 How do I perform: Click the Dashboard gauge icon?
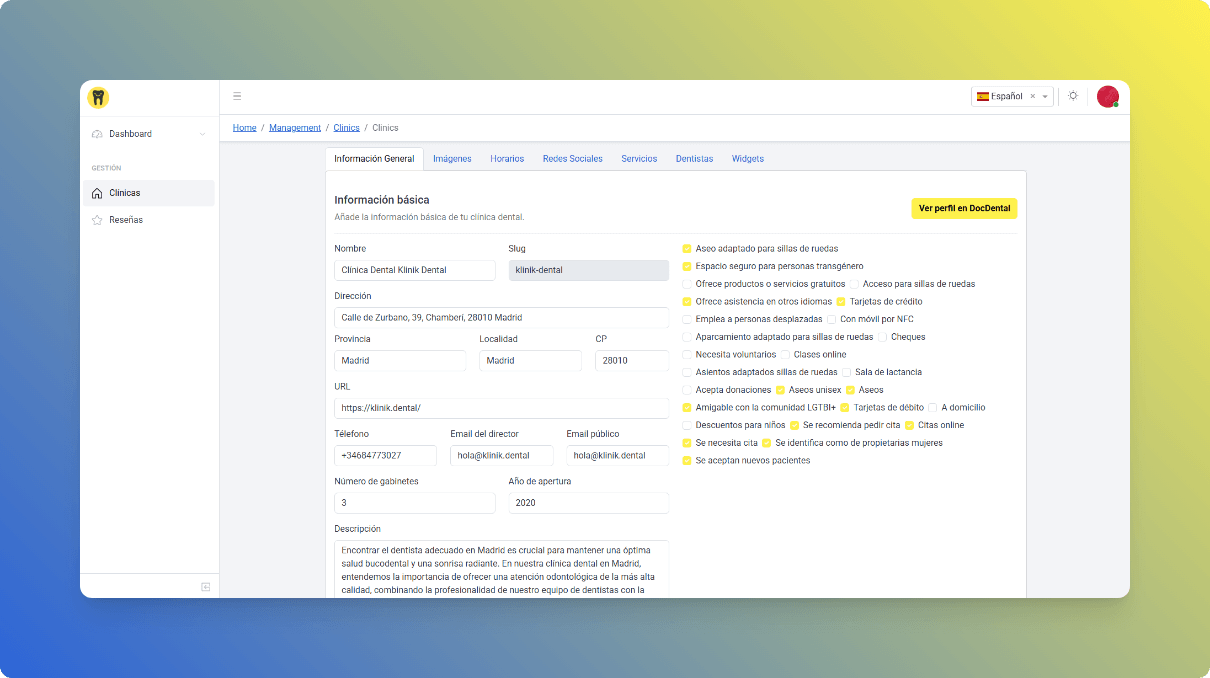[x=97, y=134]
